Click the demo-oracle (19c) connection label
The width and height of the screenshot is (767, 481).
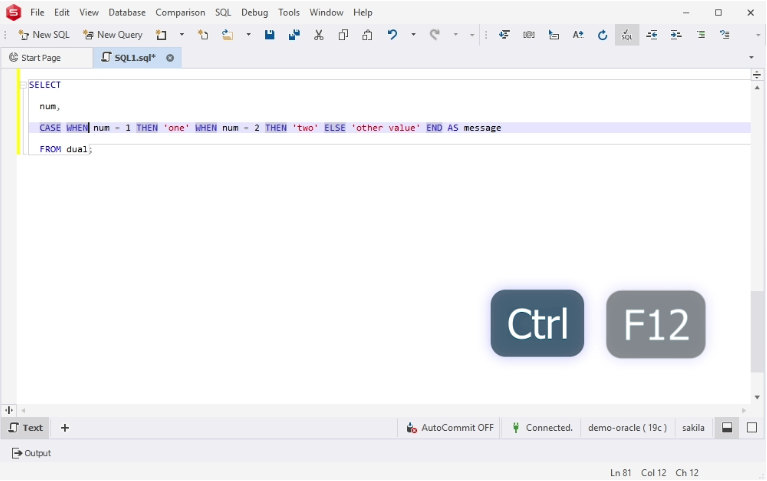coord(627,428)
